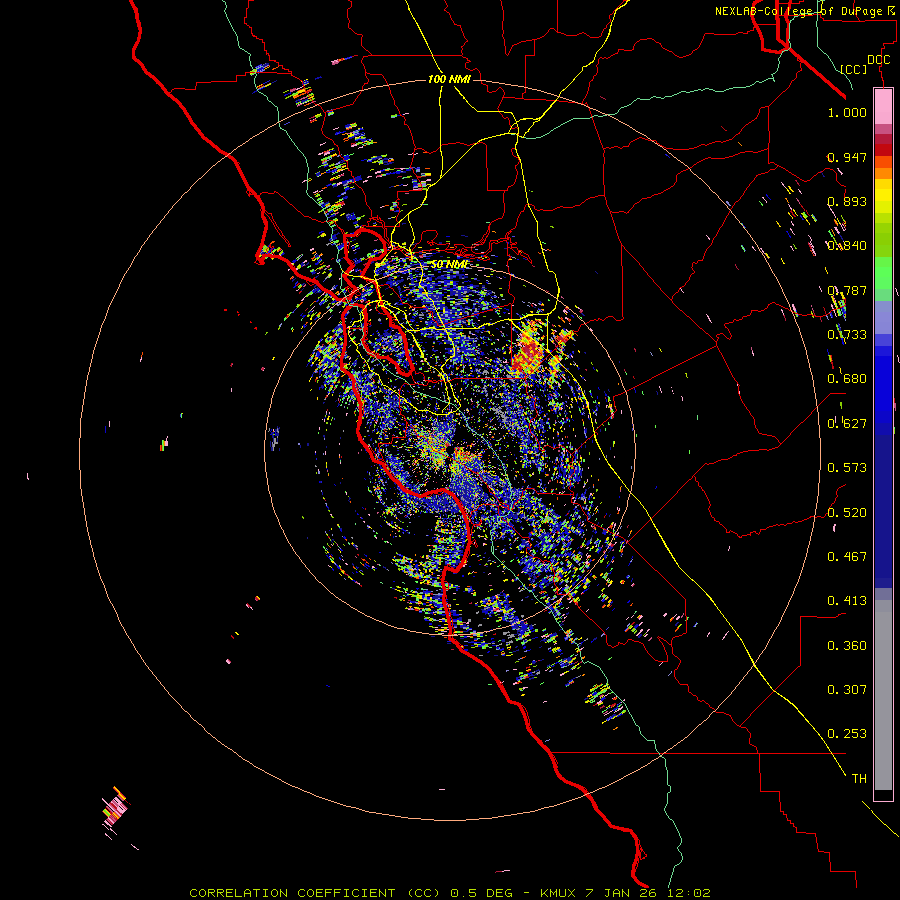
Task: Click the 0.840 scale value
Action: pyautogui.click(x=847, y=246)
